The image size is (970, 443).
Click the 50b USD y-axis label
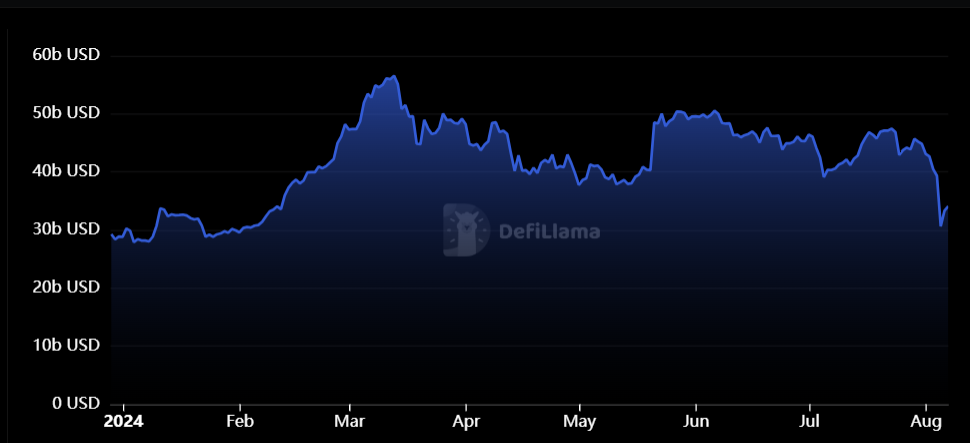(x=66, y=113)
